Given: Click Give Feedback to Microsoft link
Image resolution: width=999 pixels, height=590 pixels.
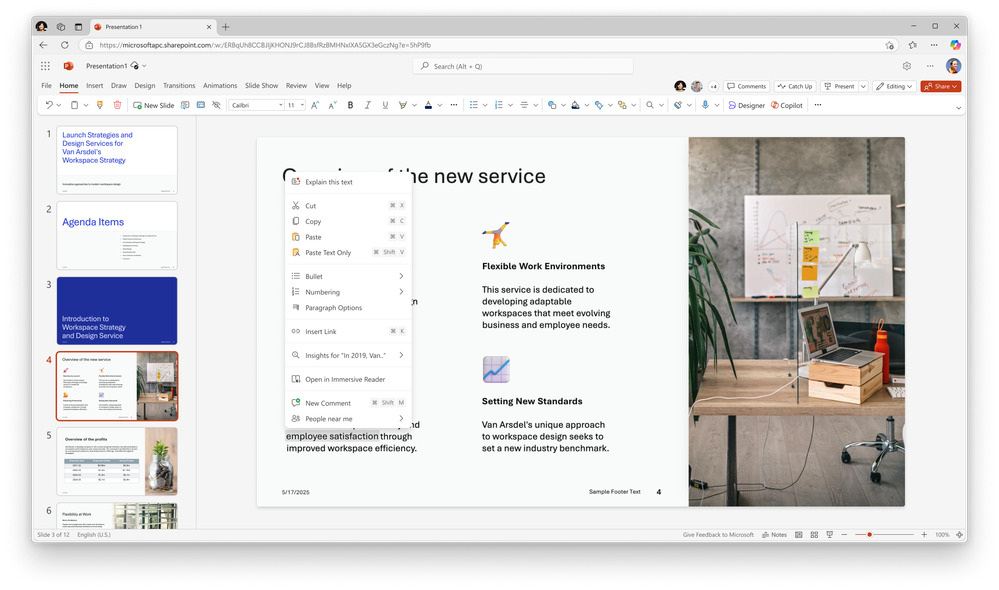Looking at the screenshot, I should (x=718, y=535).
